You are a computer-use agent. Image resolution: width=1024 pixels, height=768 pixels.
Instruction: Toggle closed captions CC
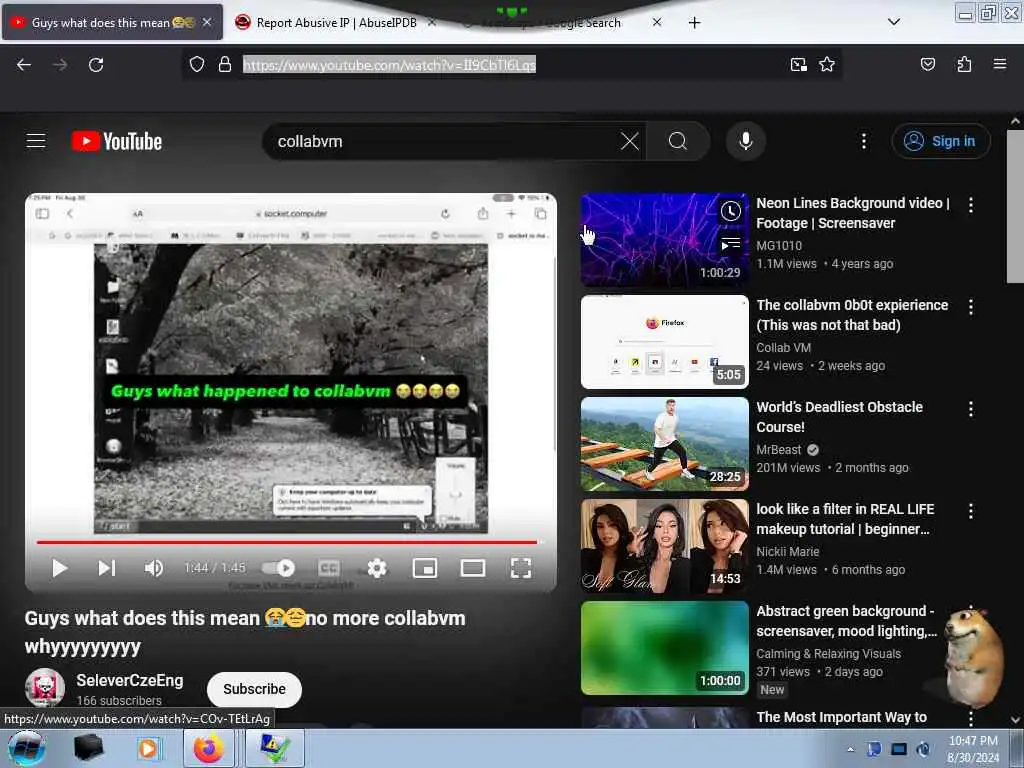[x=328, y=568]
